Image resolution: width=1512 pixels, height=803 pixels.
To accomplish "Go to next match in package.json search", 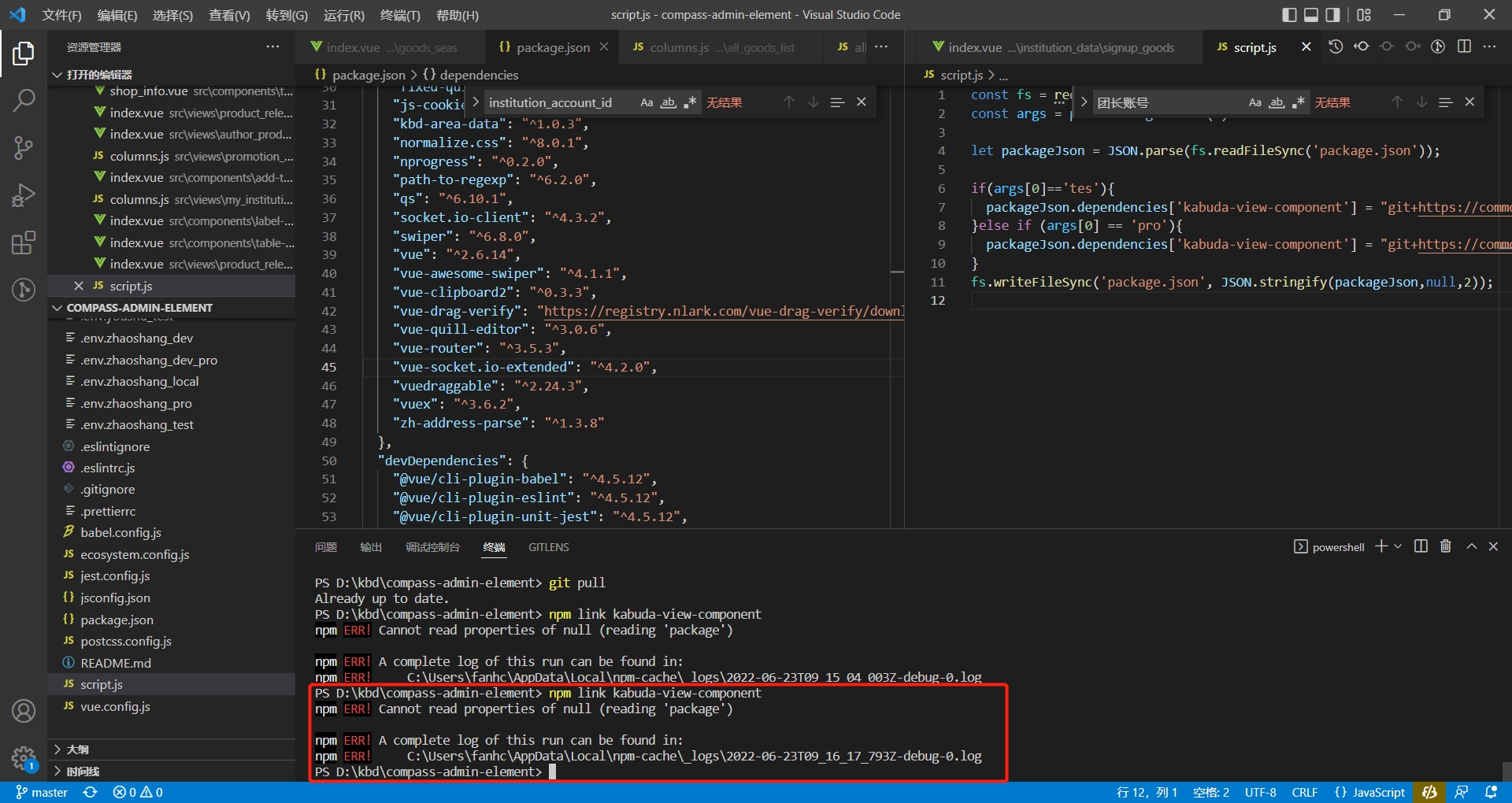I will [813, 102].
